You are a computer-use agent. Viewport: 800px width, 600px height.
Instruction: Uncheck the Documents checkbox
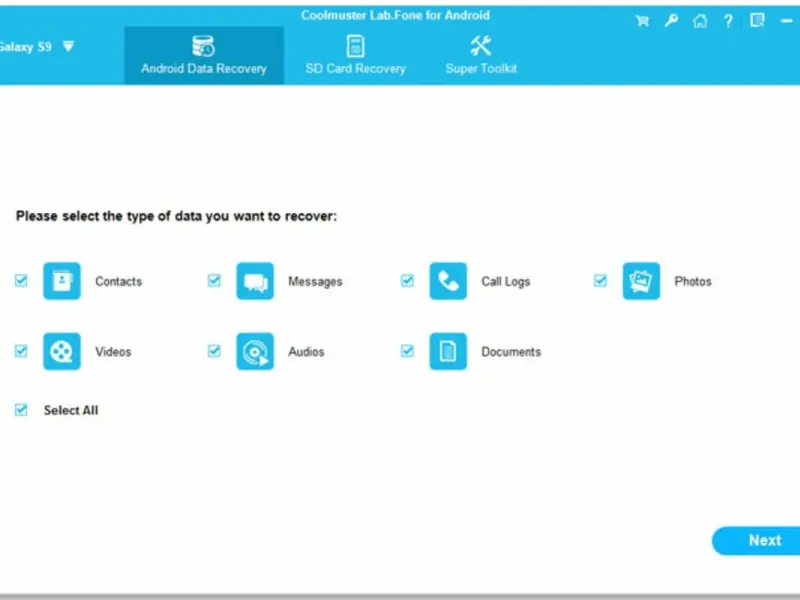click(407, 351)
